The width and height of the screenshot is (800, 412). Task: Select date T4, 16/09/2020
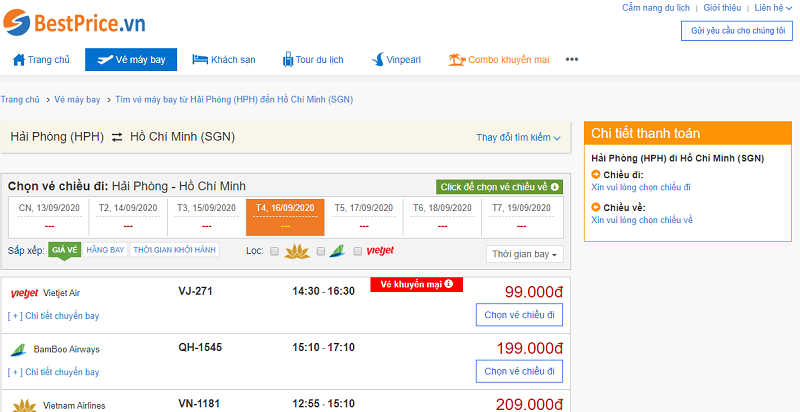[285, 217]
